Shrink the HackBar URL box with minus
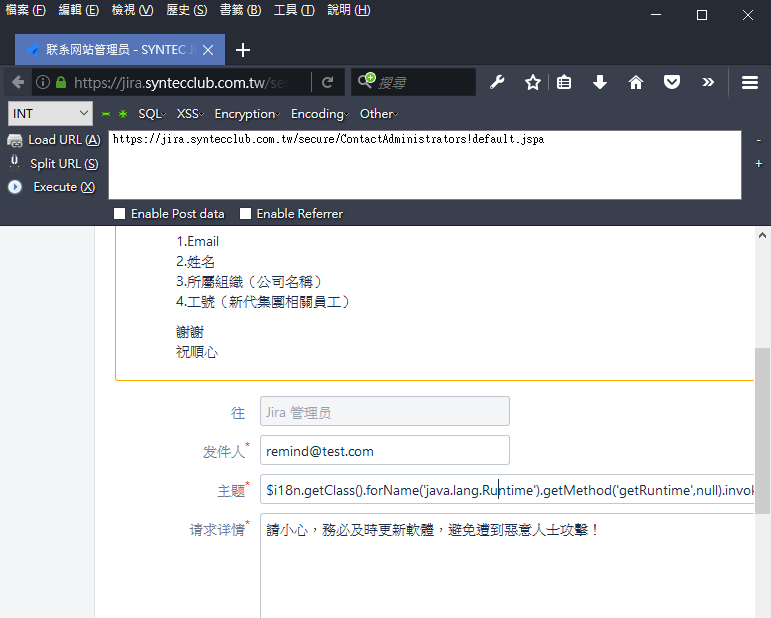The image size is (771, 618). [759, 141]
